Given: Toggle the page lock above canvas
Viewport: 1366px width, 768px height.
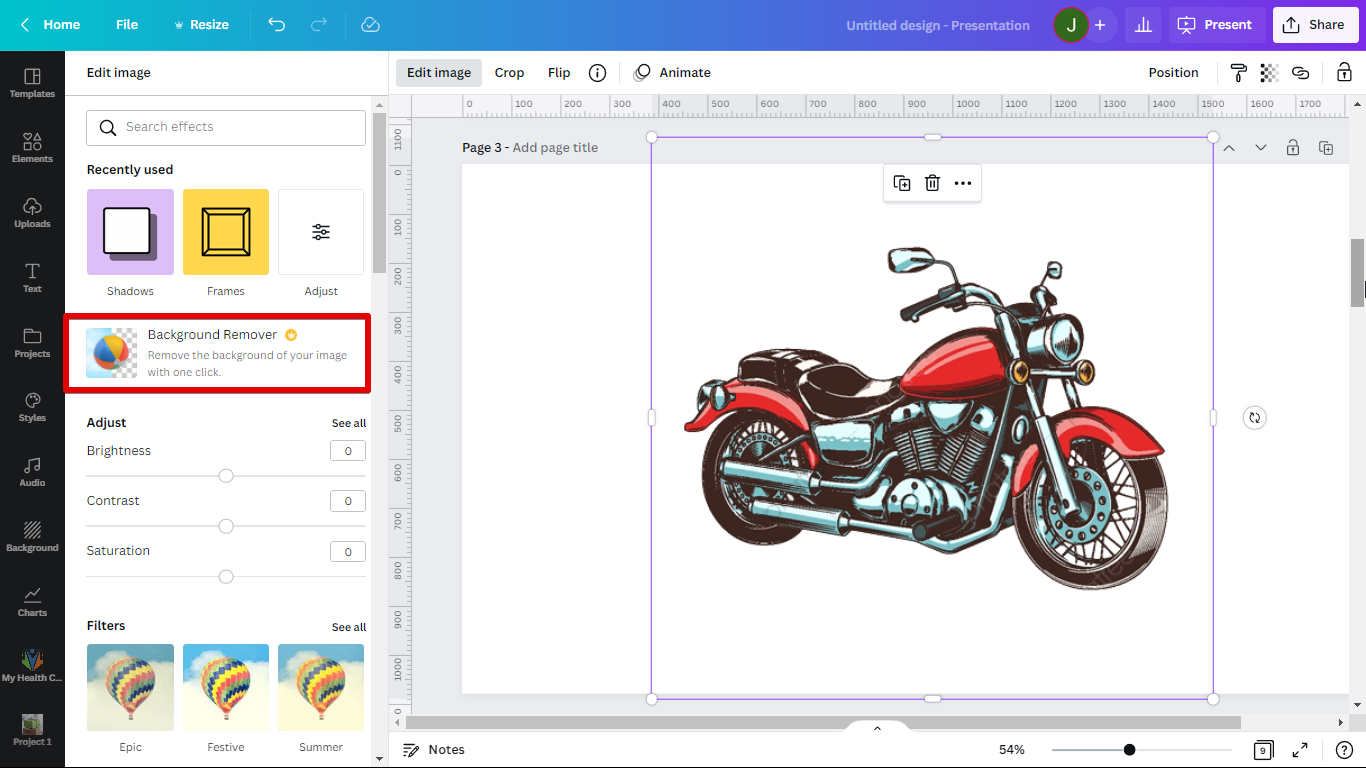Looking at the screenshot, I should [1293, 148].
